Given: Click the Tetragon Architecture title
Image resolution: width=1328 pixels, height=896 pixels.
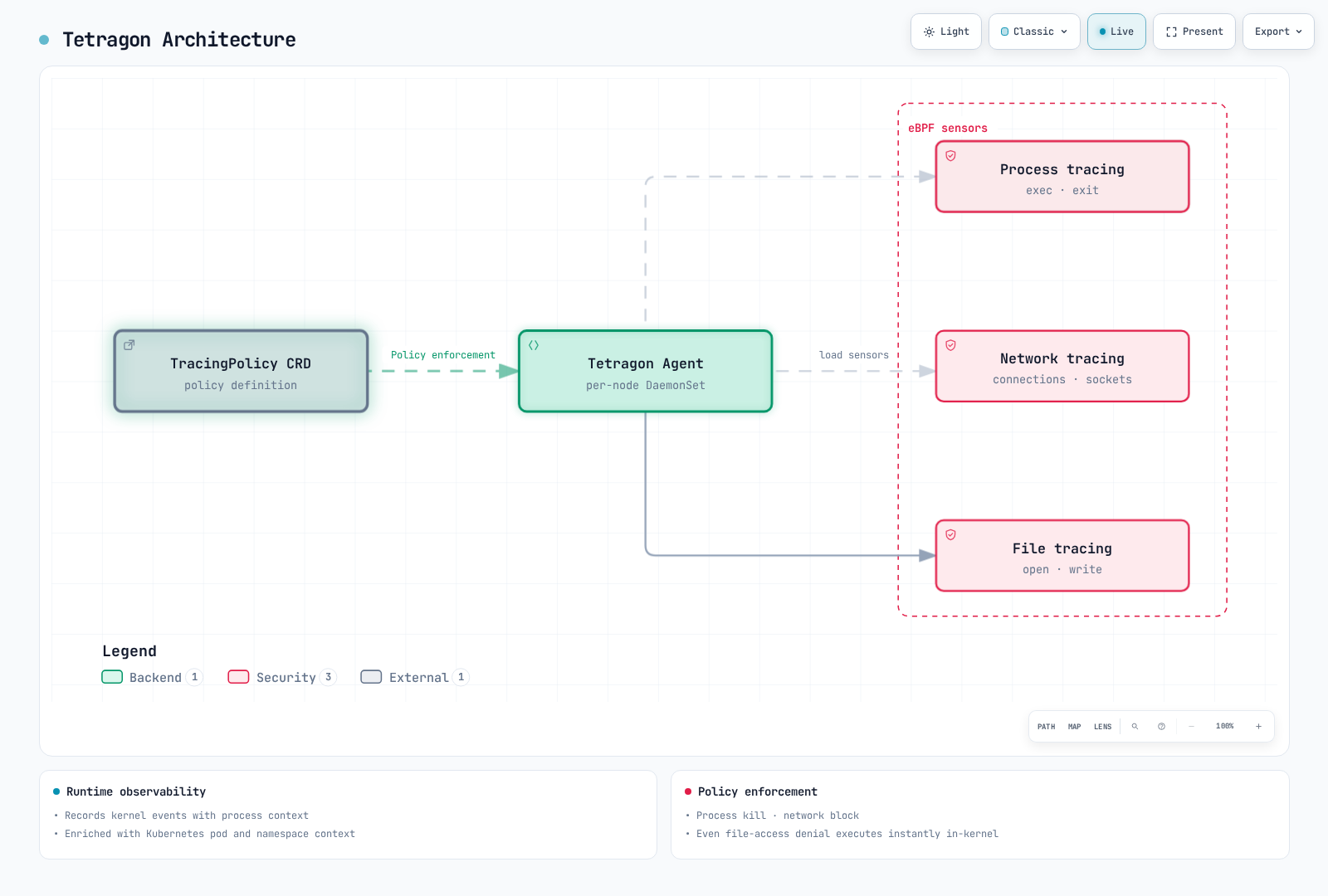Looking at the screenshot, I should tap(179, 40).
